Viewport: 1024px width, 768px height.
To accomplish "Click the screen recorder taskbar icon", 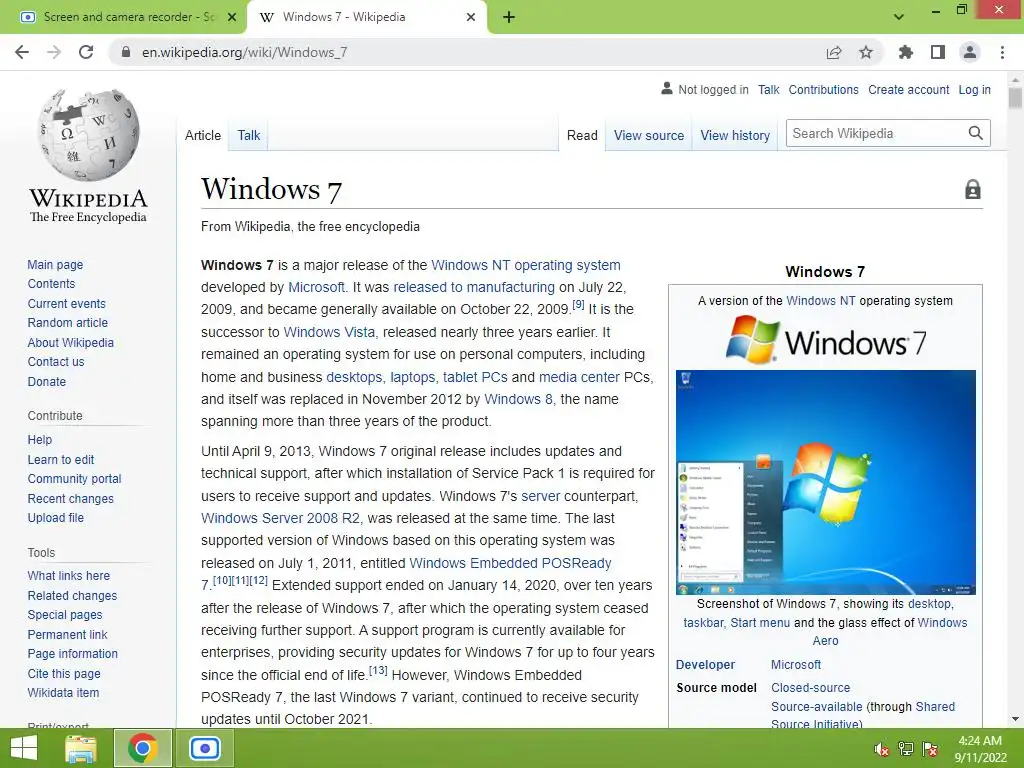I will 205,748.
